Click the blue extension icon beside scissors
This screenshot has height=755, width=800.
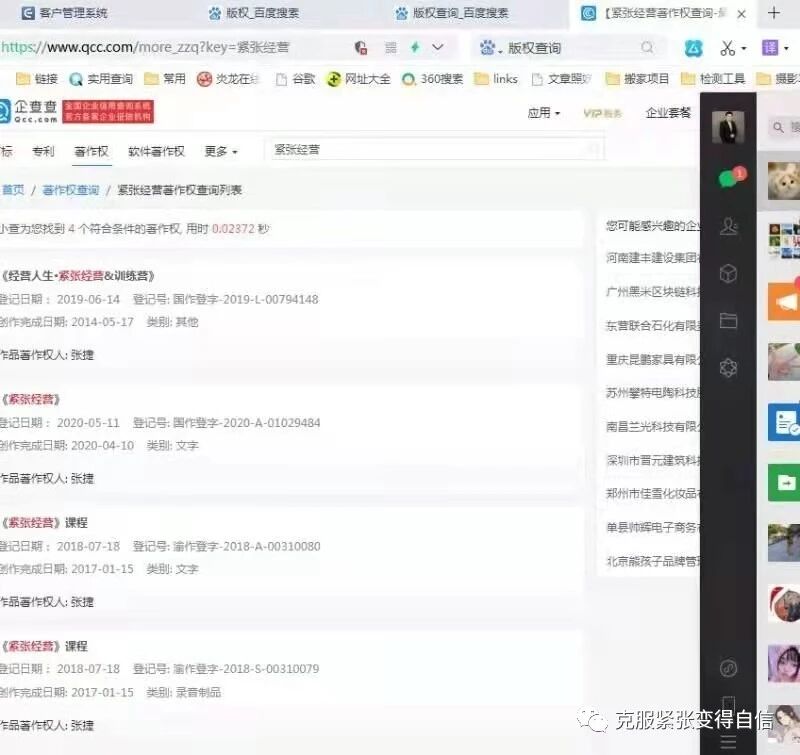pyautogui.click(x=693, y=48)
